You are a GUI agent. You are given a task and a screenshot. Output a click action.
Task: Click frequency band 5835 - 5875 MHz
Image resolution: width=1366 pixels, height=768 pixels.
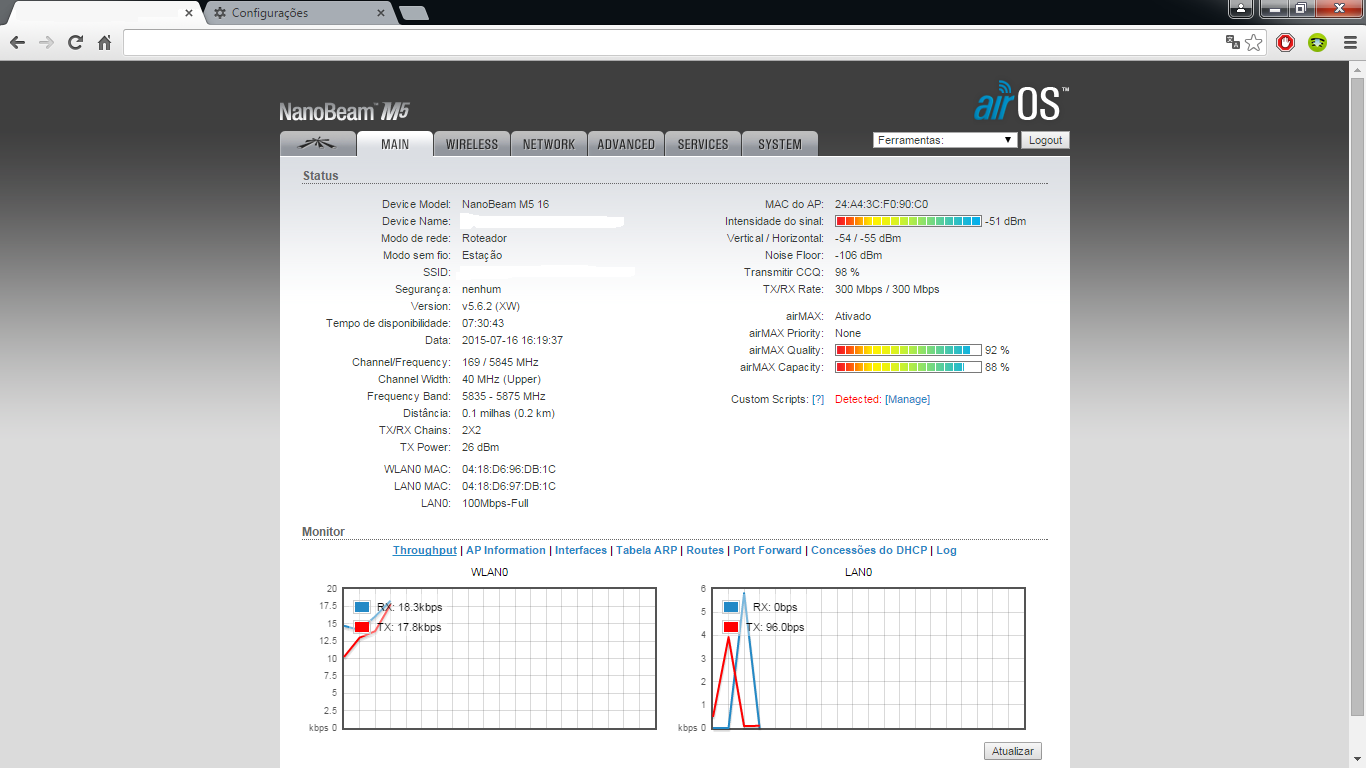(504, 396)
